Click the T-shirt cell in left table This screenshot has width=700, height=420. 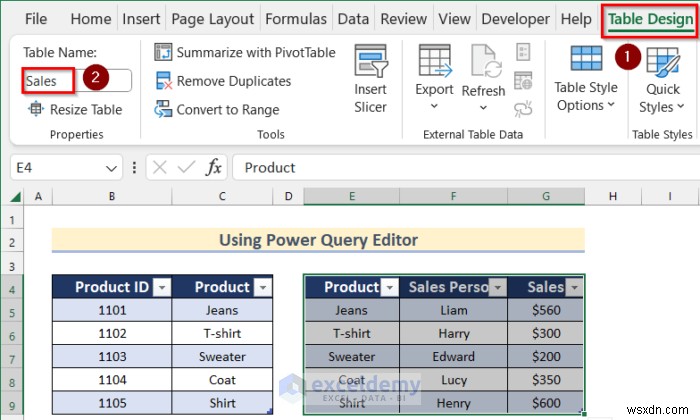(222, 333)
